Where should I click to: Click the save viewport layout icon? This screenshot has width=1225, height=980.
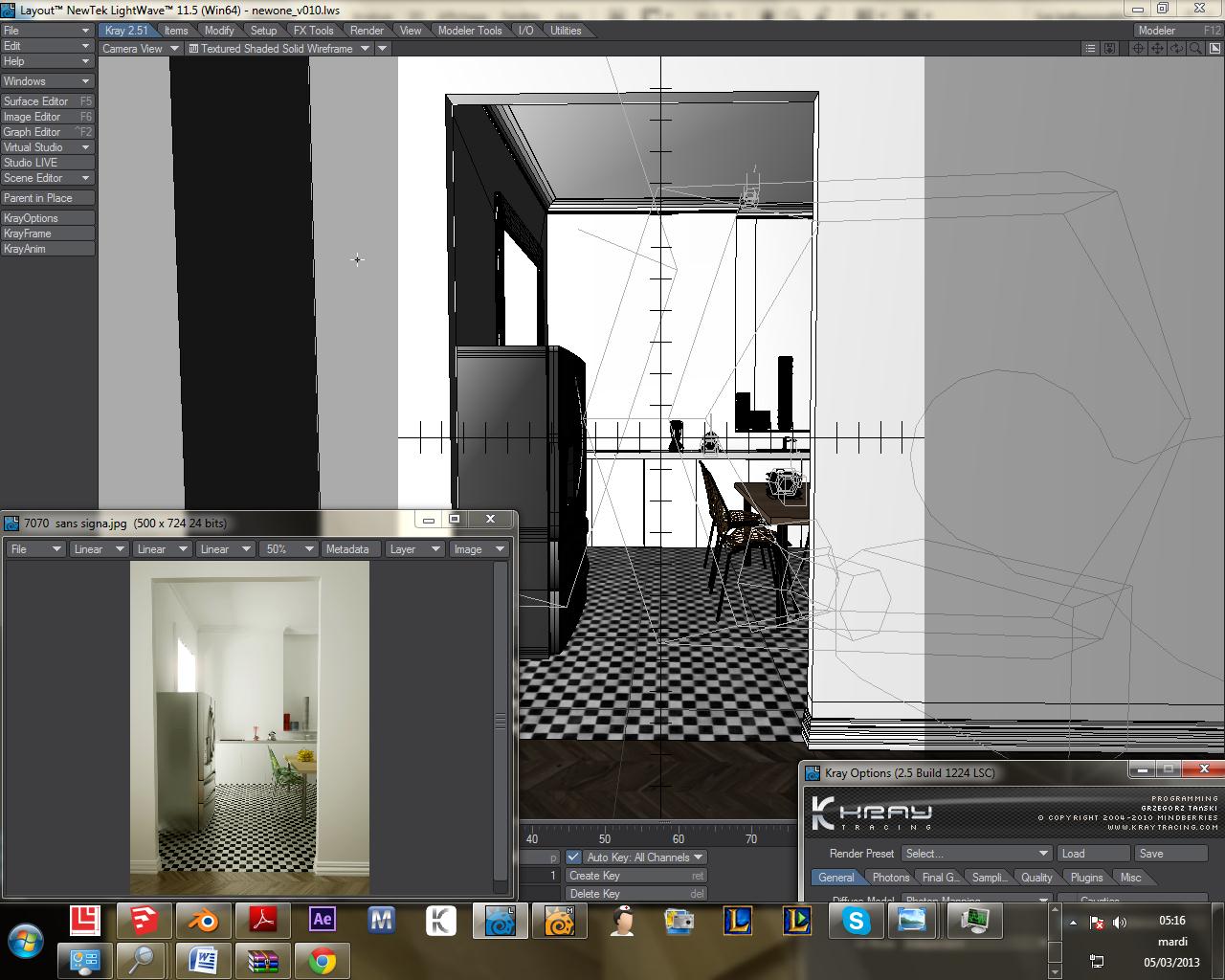pos(1109,49)
